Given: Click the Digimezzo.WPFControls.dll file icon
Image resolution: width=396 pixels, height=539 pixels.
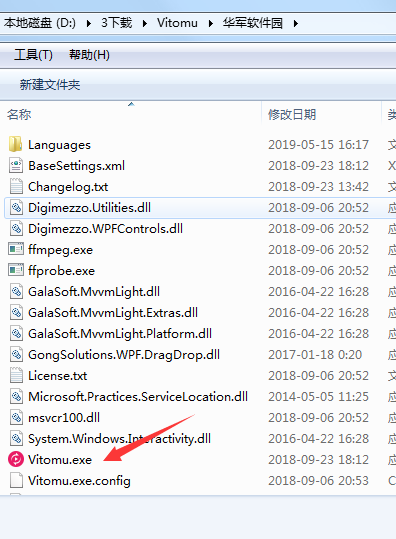Looking at the screenshot, I should pyautogui.click(x=16, y=228).
